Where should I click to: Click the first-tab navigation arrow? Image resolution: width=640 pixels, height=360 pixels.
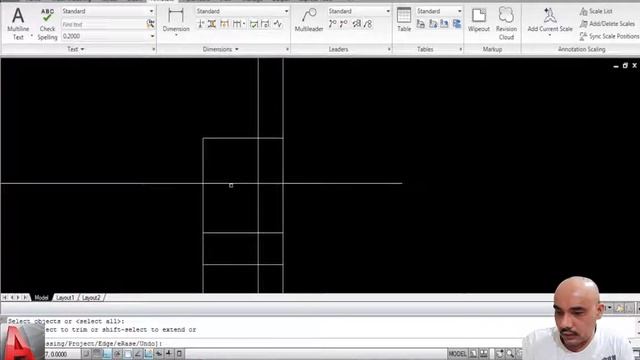tap(5, 298)
